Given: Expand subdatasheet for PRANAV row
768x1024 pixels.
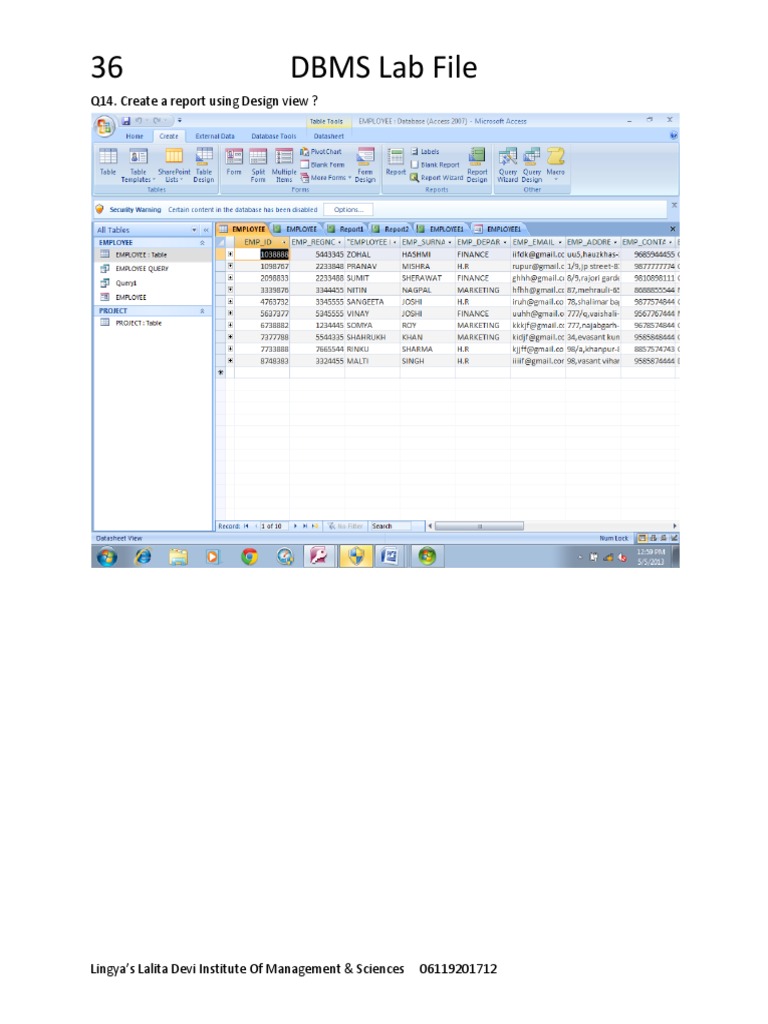Looking at the screenshot, I should click(230, 266).
